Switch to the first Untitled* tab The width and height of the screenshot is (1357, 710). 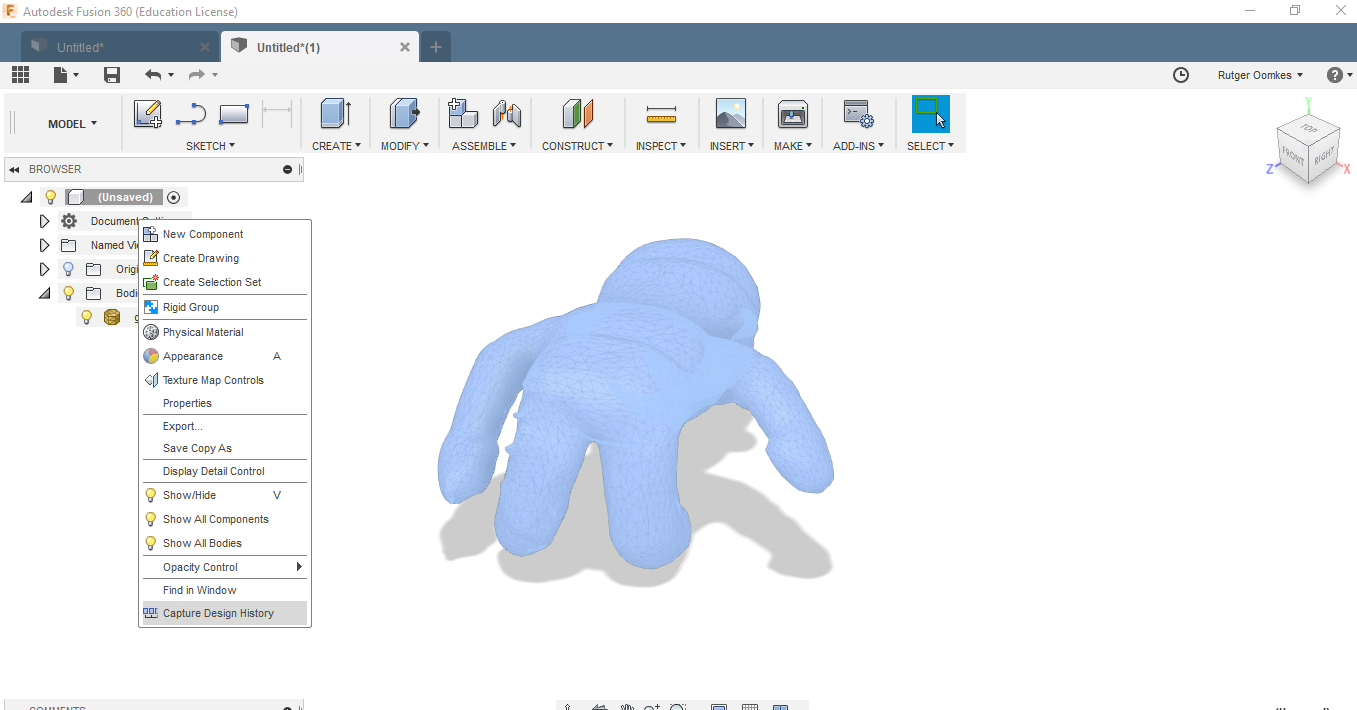click(119, 47)
